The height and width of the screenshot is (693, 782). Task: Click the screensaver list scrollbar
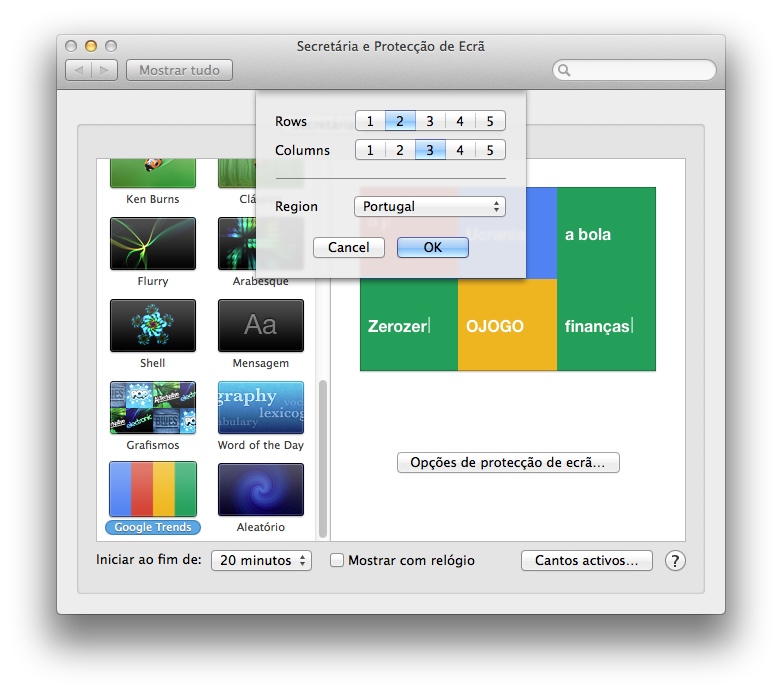coord(323,459)
